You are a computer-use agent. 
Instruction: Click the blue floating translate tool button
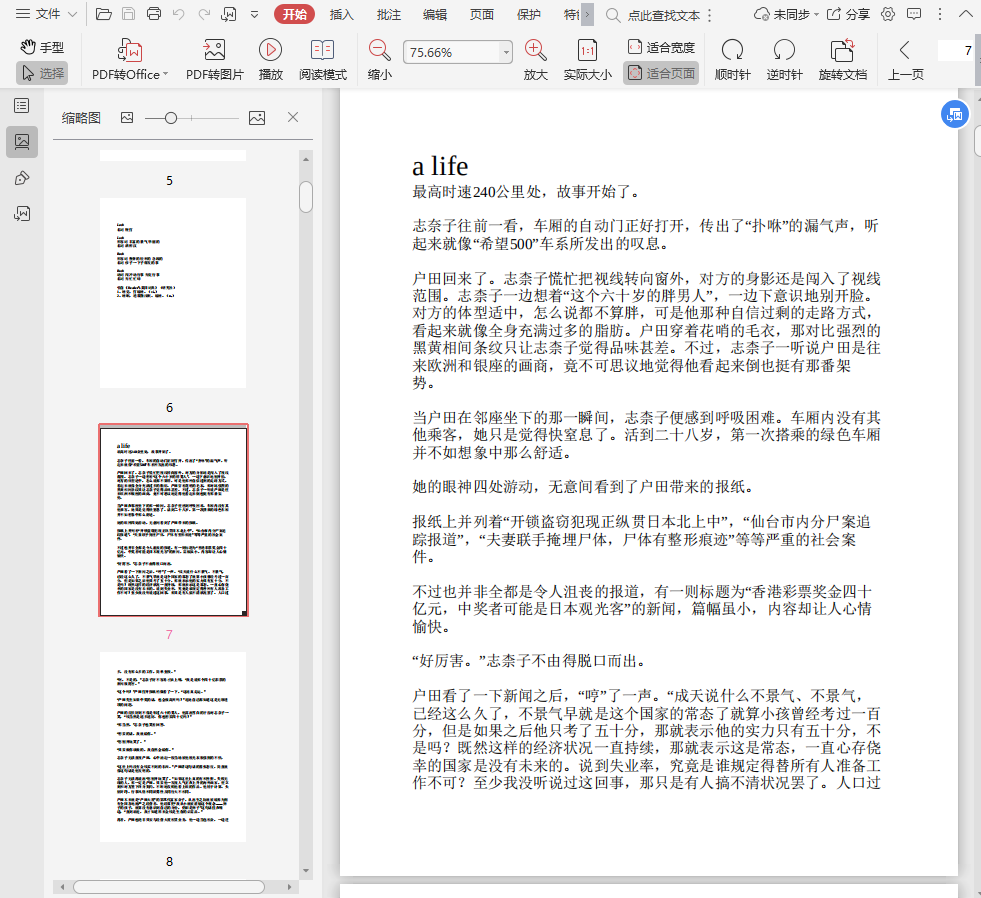click(955, 115)
